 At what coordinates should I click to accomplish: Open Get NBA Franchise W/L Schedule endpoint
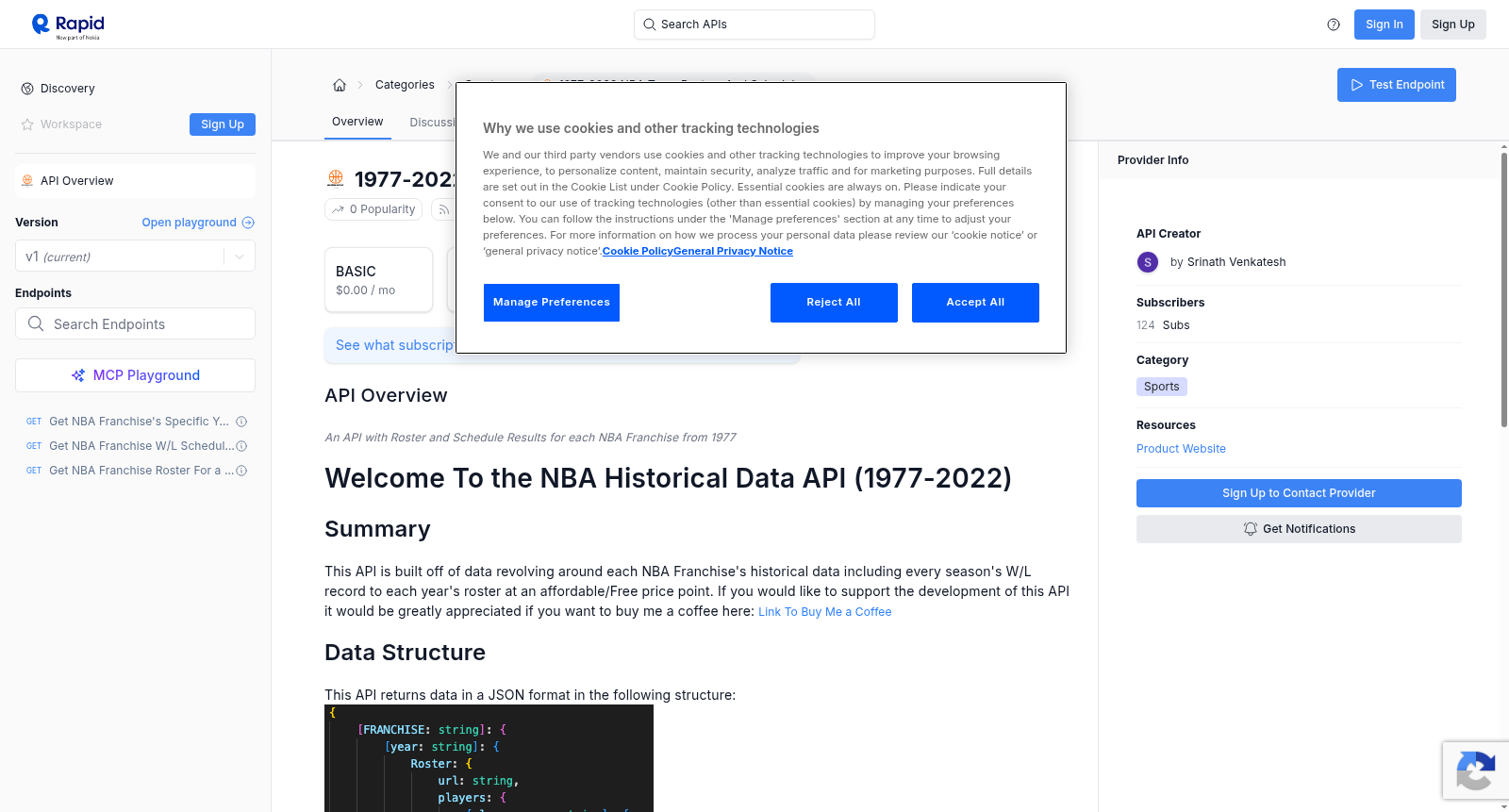141,446
